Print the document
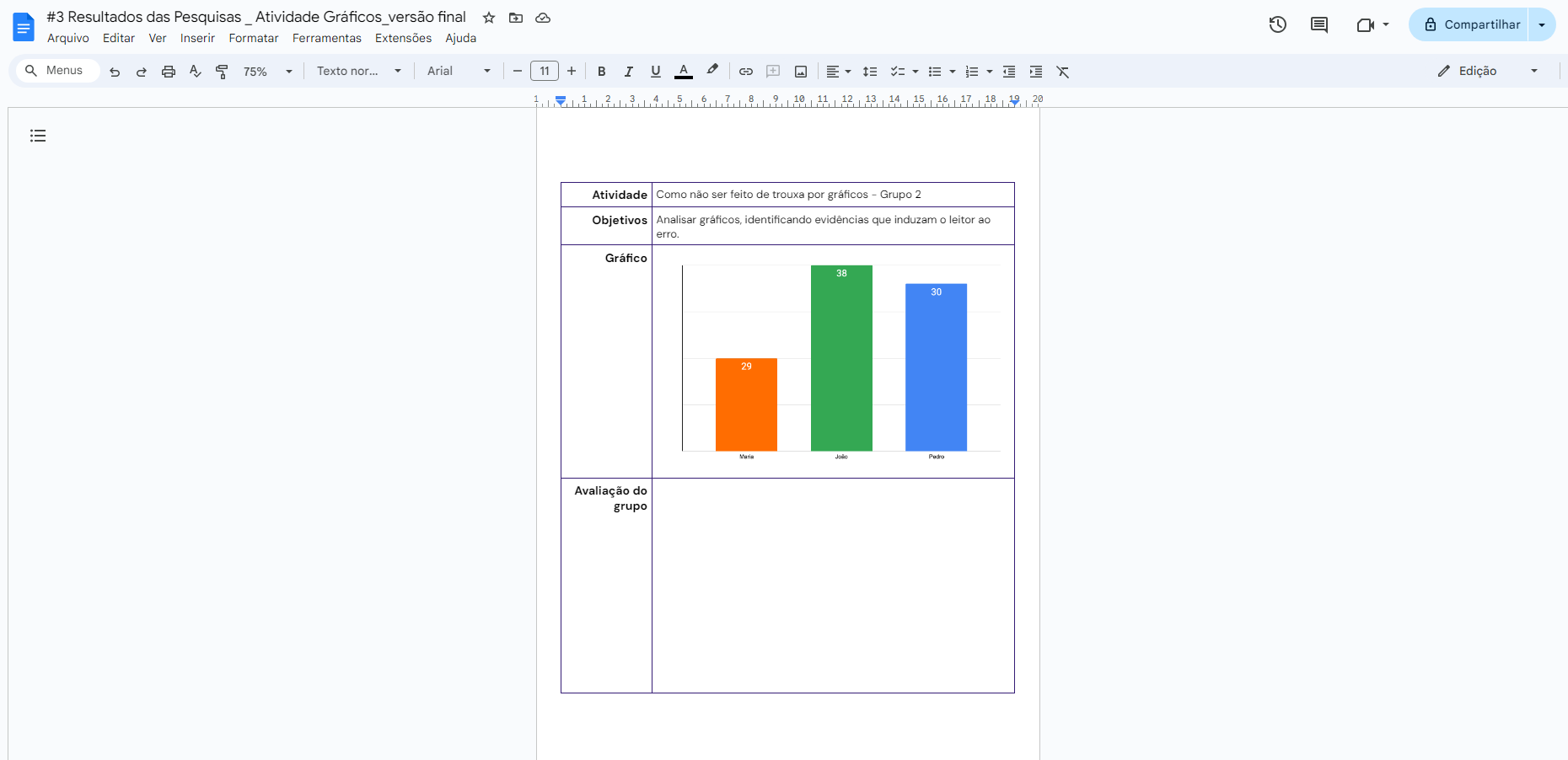 coord(169,72)
